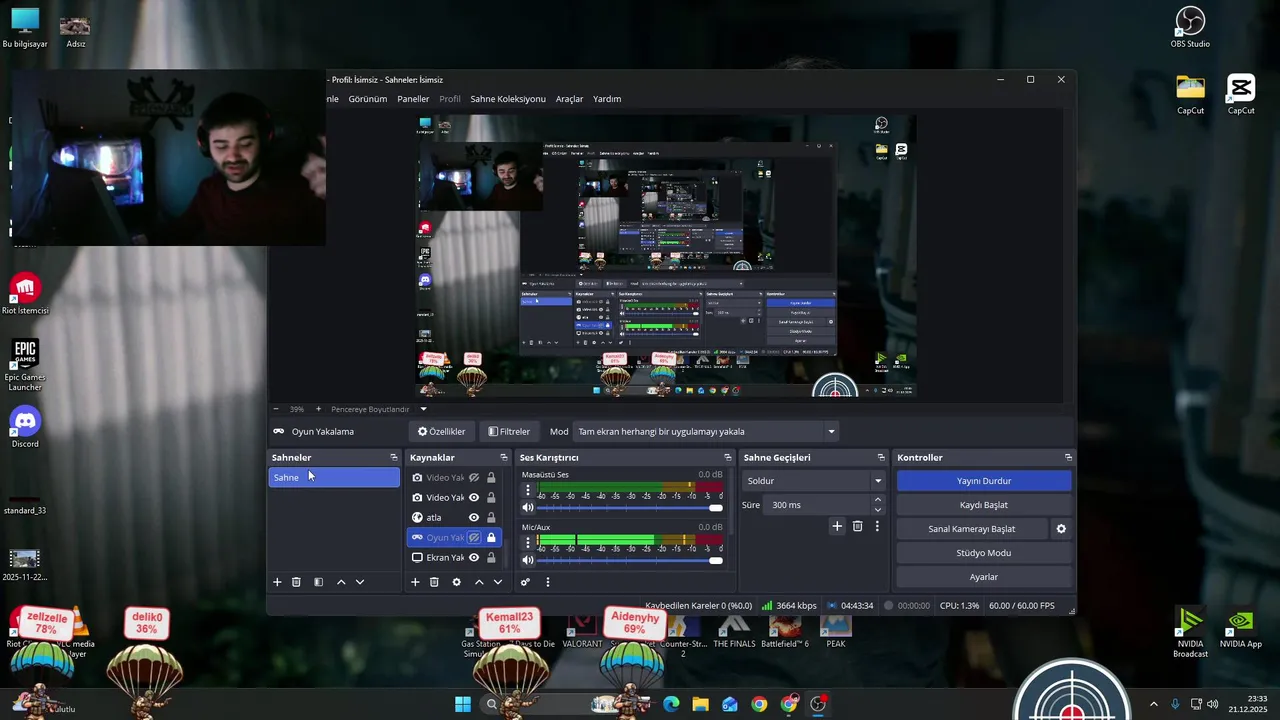Open Özellikler for selected source
Screen dimensions: 1280x720
[441, 432]
